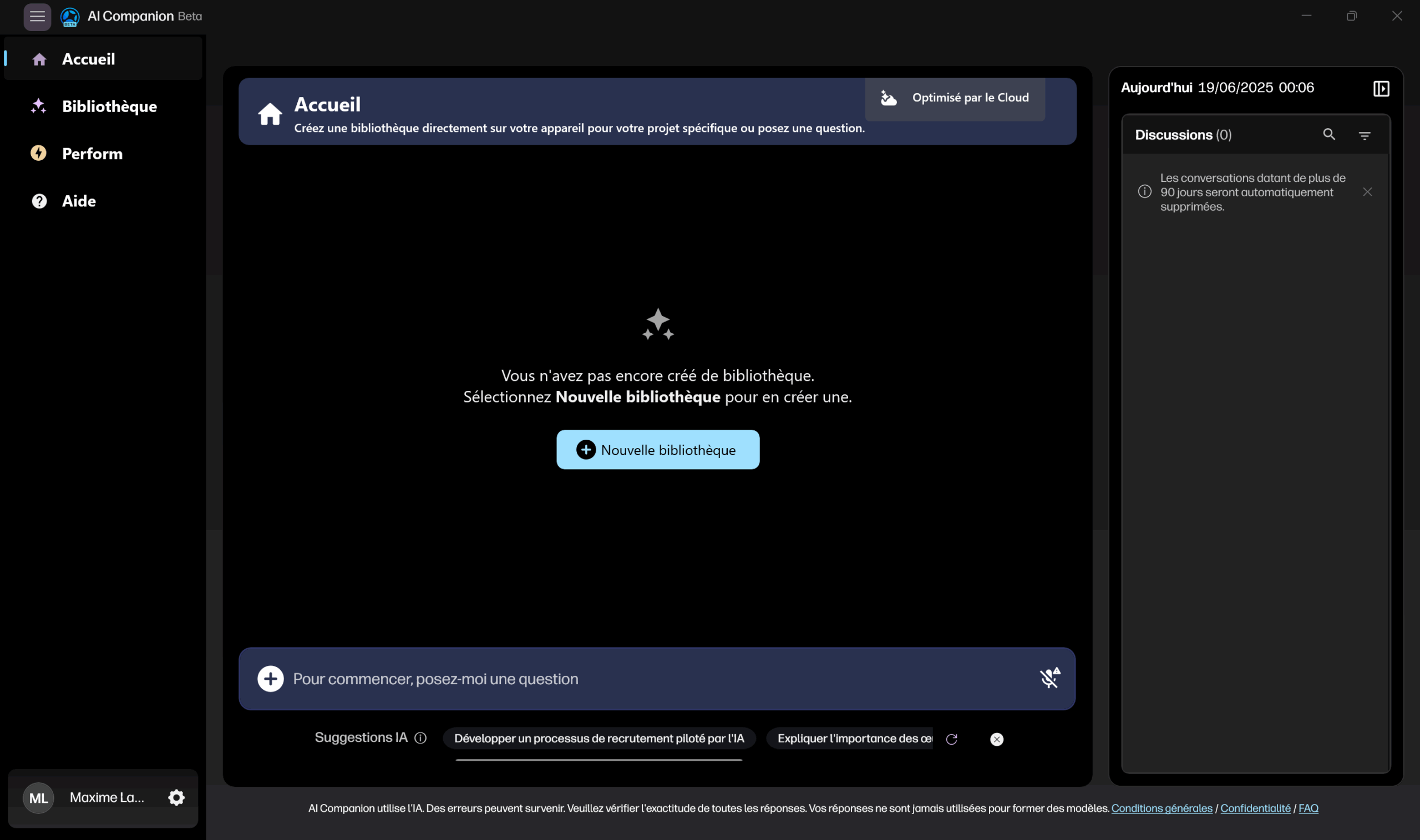Search discussions with the magnifier icon
Image resolution: width=1420 pixels, height=840 pixels.
tap(1329, 135)
